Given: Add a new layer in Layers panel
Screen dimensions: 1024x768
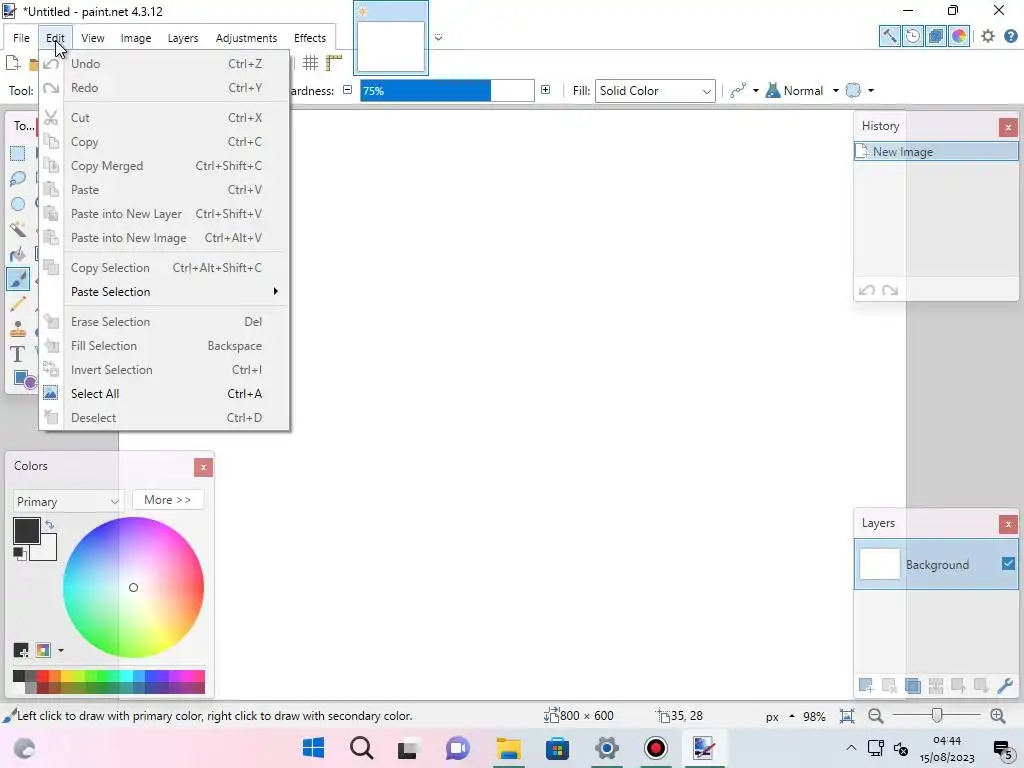Looking at the screenshot, I should coord(866,685).
